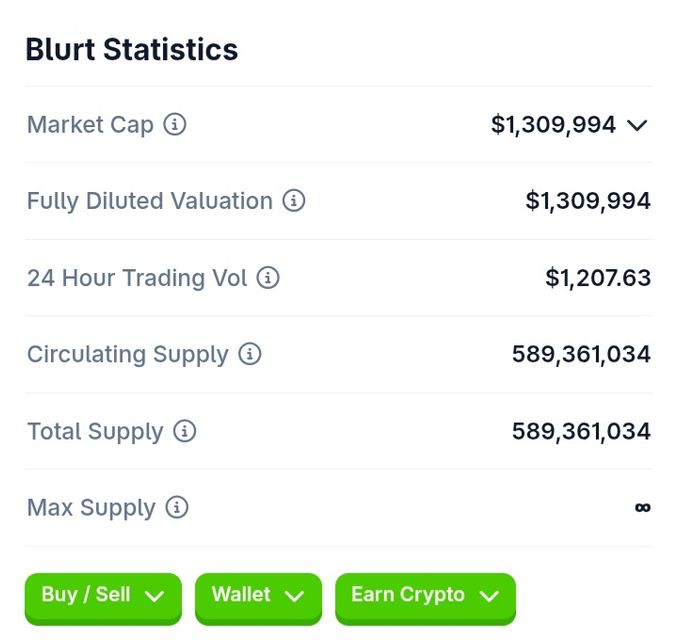Viewport: 678px width, 640px height.
Task: Expand the Market Cap value chevron
Action: pos(637,125)
